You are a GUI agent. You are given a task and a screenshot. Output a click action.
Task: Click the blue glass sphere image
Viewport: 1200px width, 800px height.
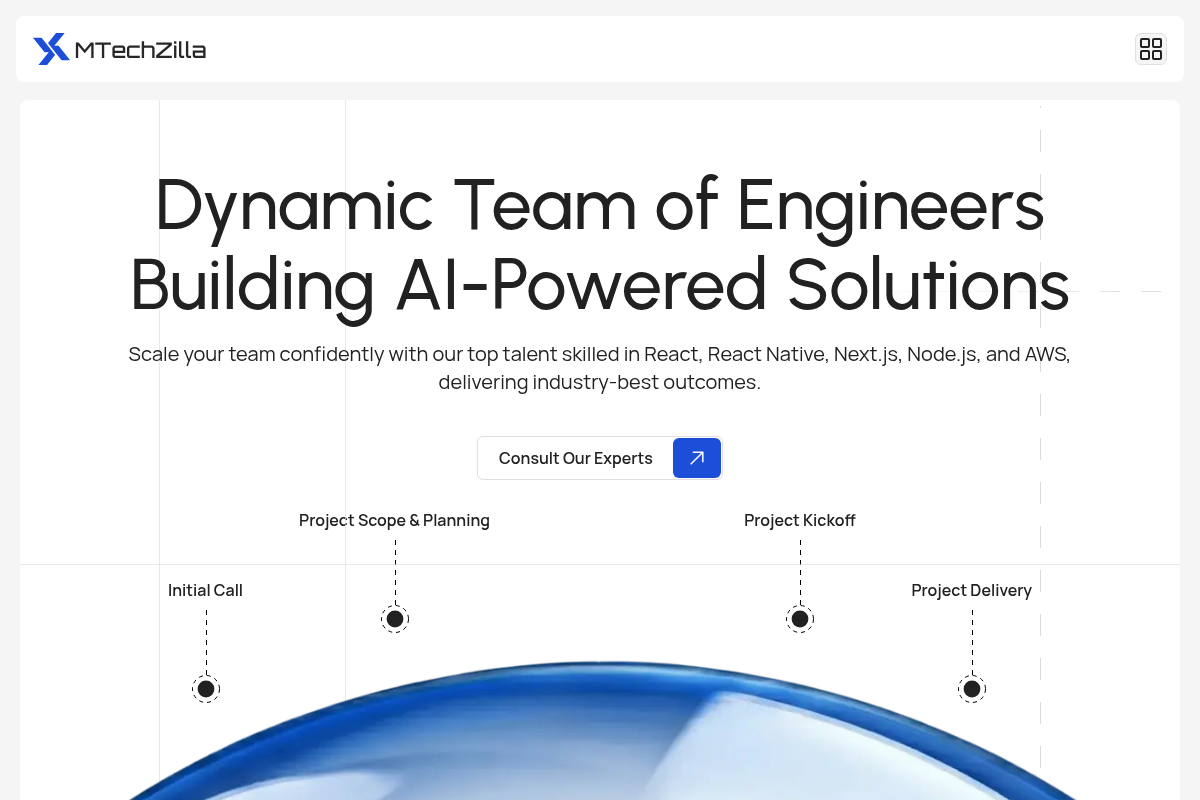pyautogui.click(x=600, y=740)
